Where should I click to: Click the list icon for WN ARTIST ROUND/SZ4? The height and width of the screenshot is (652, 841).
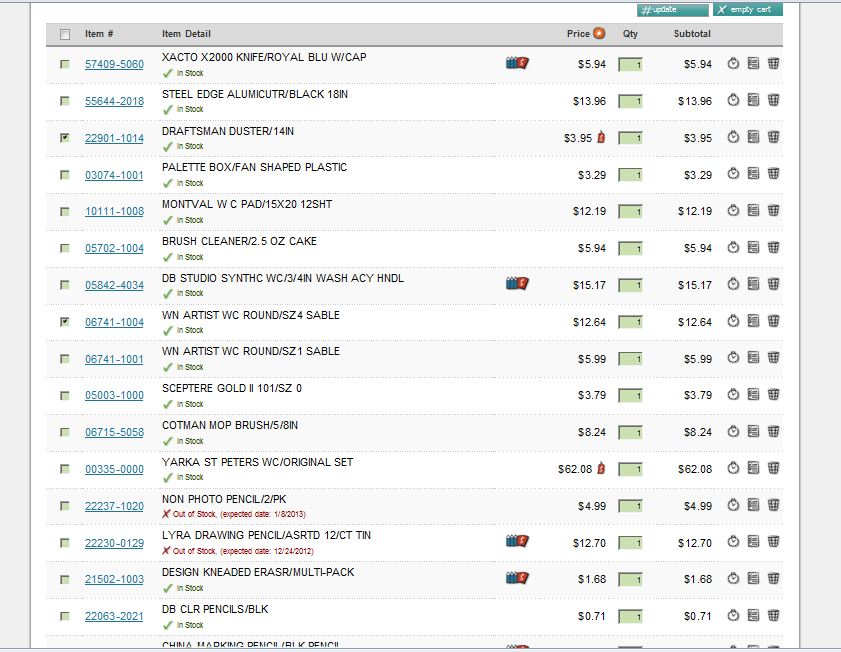click(x=753, y=321)
